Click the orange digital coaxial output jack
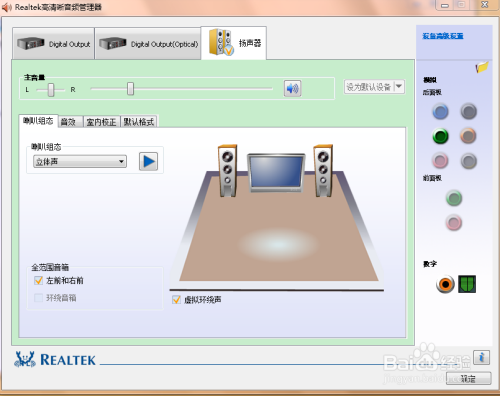This screenshot has width=500, height=396. pyautogui.click(x=445, y=284)
